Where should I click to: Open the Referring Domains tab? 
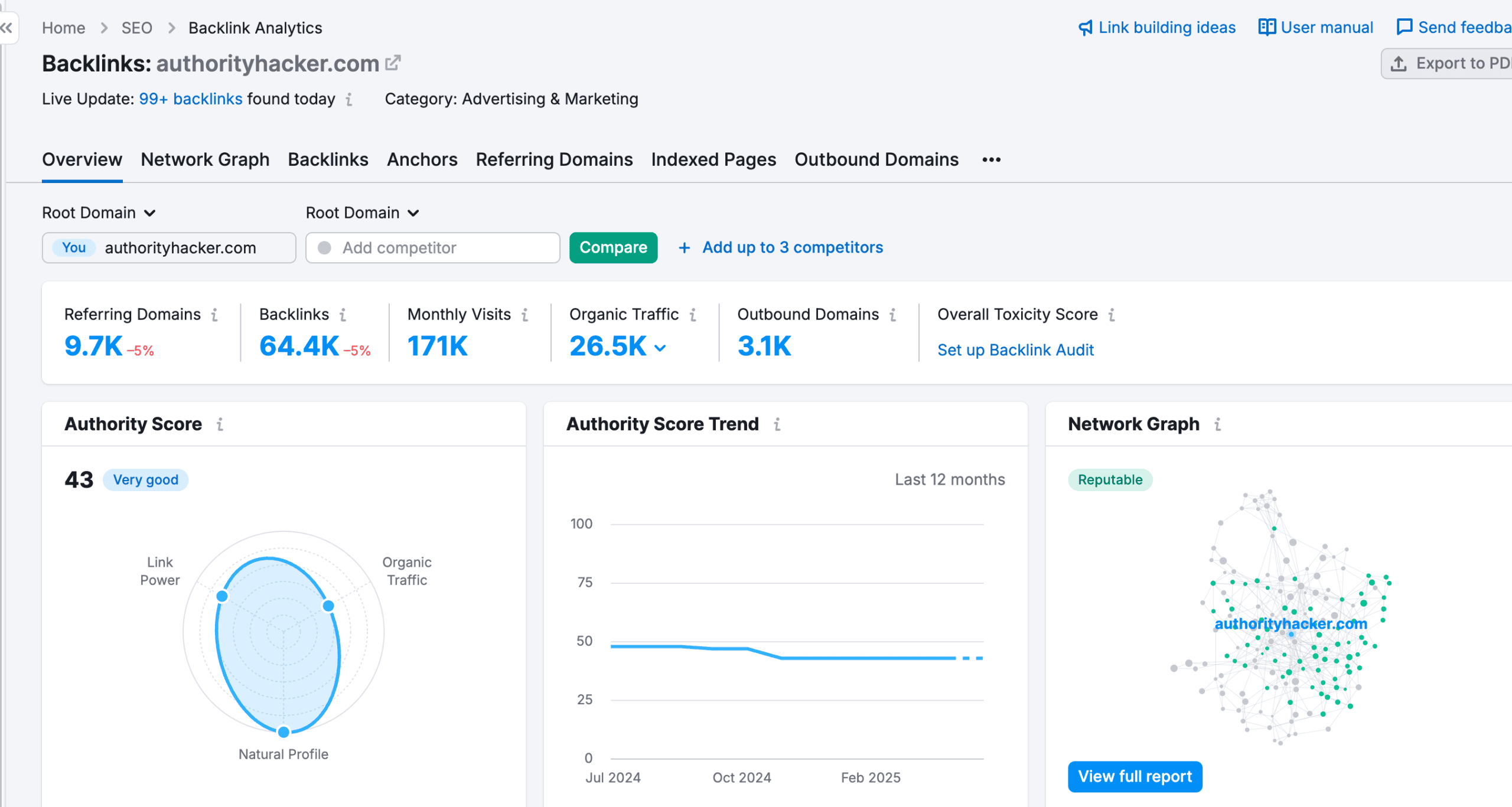point(554,159)
